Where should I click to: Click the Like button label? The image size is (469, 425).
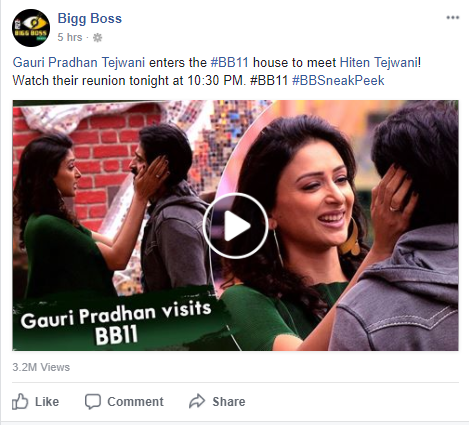(x=47, y=402)
